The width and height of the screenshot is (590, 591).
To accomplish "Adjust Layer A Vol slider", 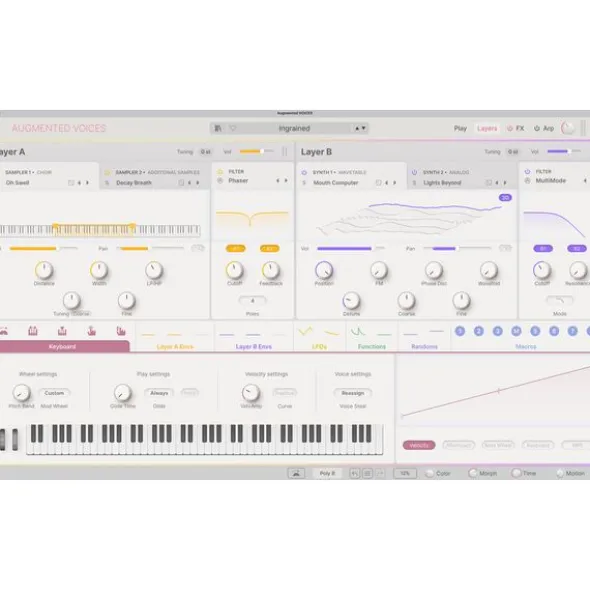I will pos(257,152).
